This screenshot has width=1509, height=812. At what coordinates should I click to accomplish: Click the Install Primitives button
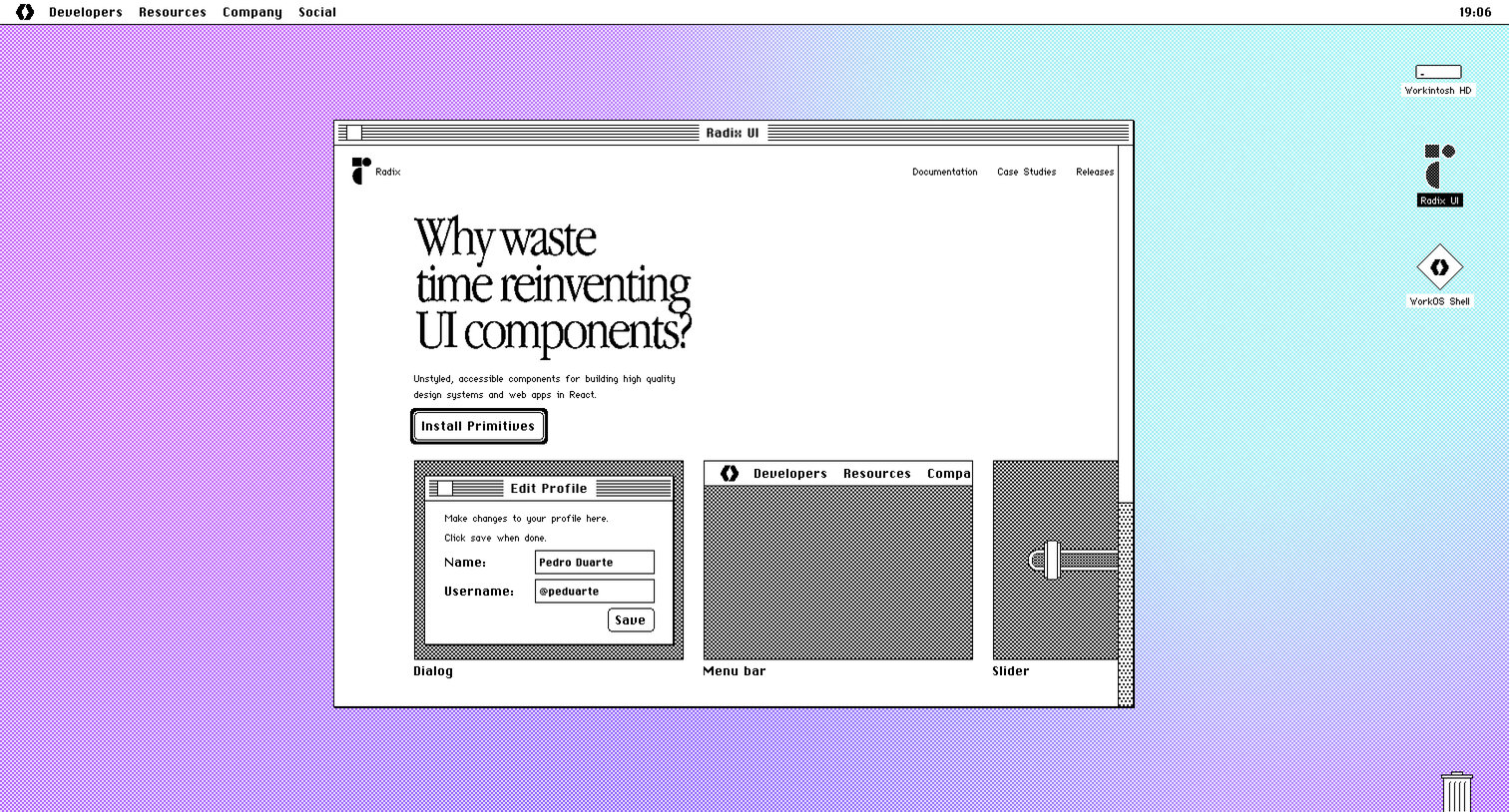pos(479,426)
